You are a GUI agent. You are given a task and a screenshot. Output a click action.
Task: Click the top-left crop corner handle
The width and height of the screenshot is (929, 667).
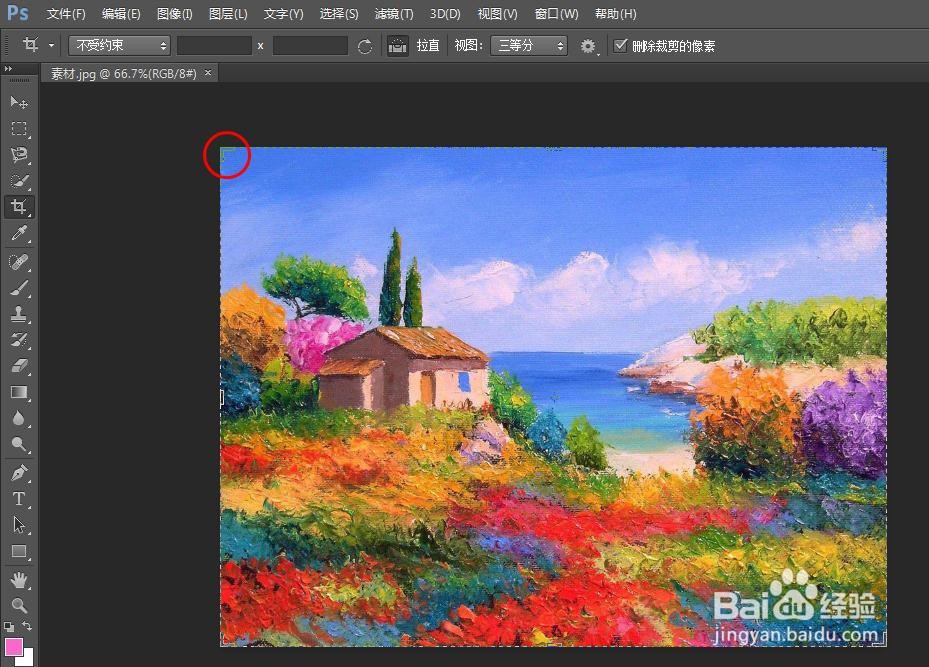(x=226, y=154)
